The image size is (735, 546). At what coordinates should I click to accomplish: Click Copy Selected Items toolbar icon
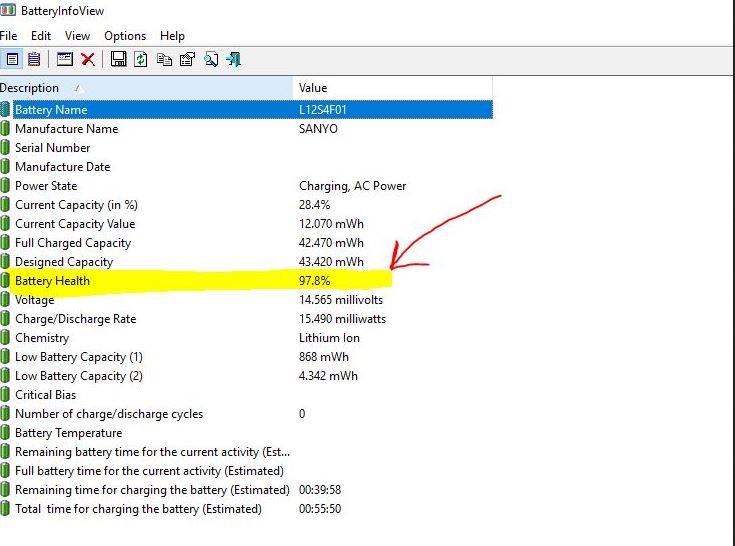164,59
